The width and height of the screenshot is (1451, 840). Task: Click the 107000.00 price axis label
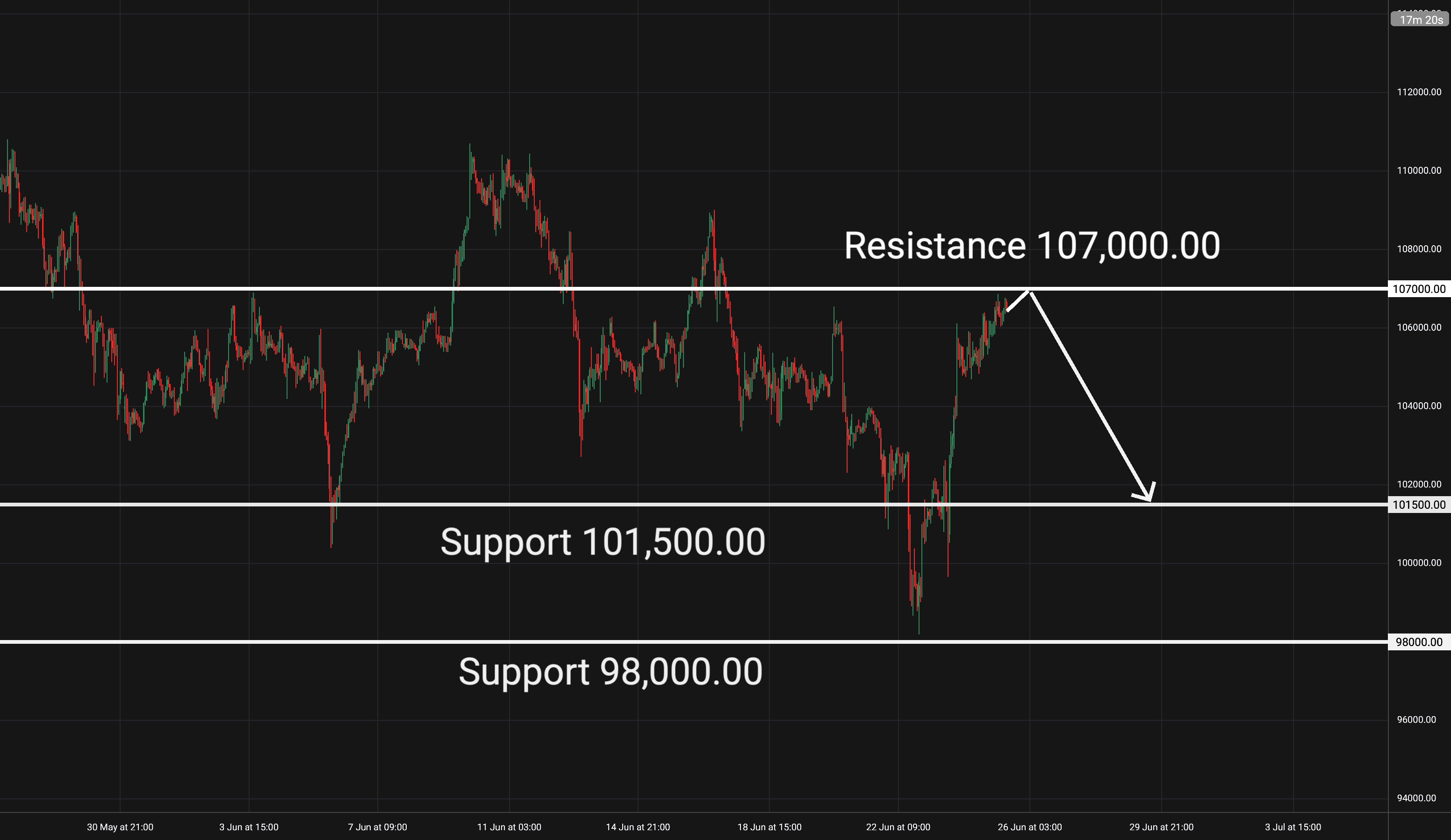1419,289
